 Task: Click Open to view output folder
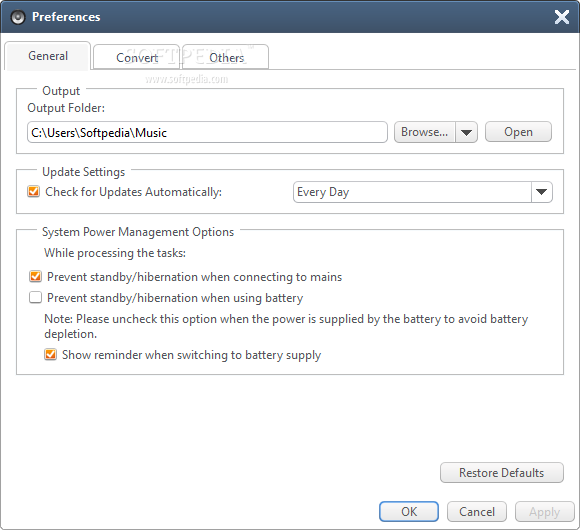pos(518,132)
